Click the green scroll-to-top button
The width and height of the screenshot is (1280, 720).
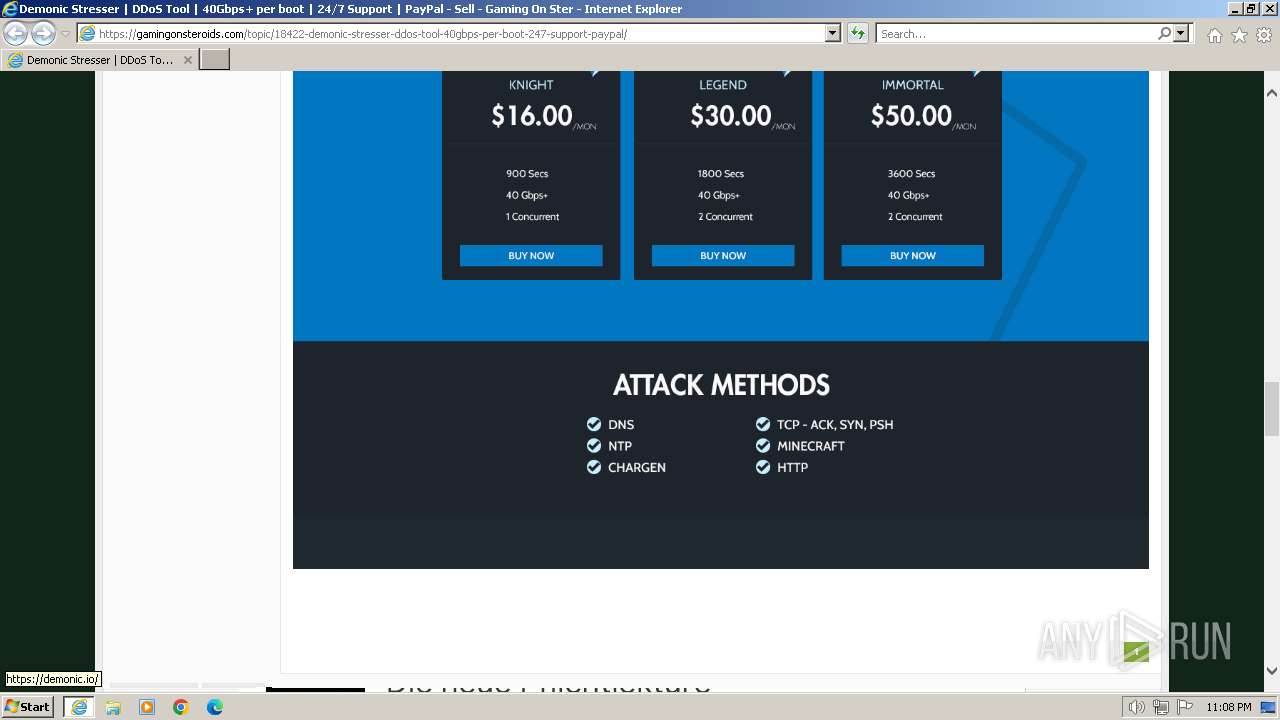(x=1136, y=652)
